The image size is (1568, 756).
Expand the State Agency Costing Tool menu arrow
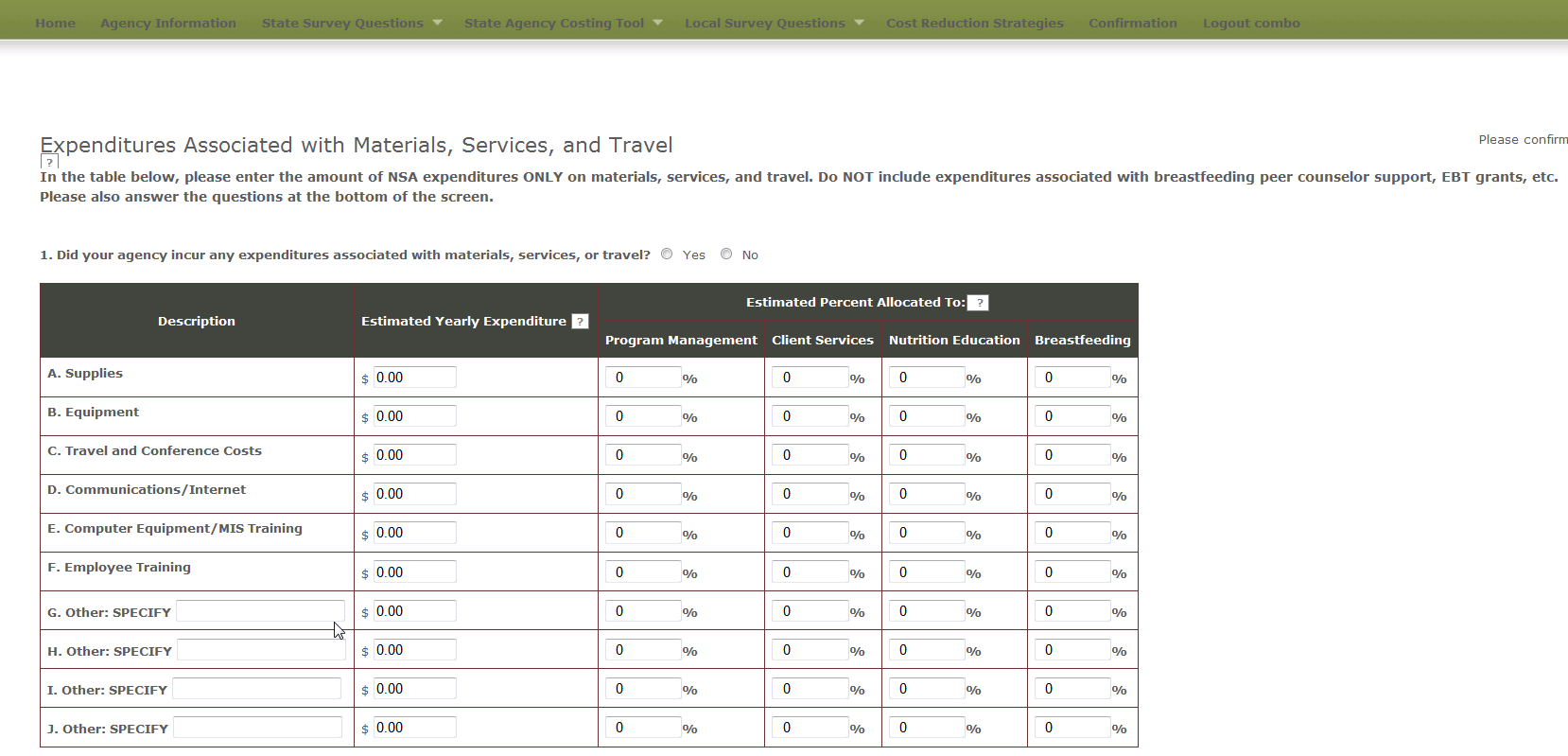coord(658,23)
